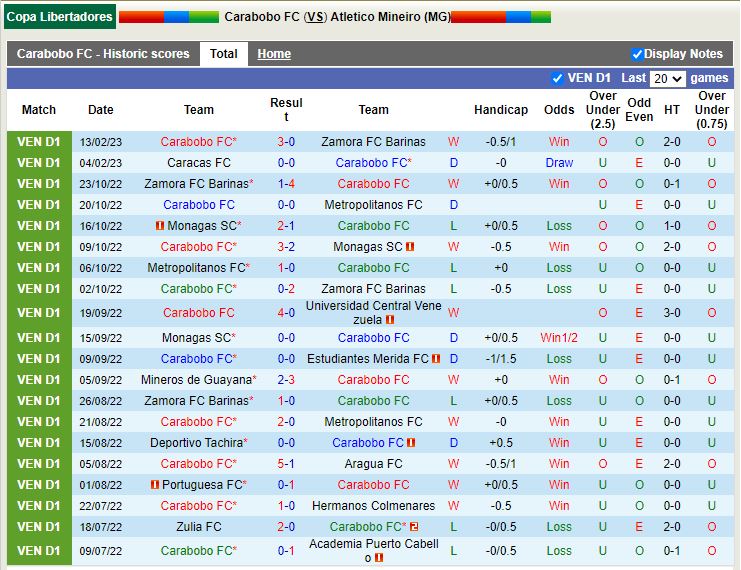Click the 5-1 score against Aragua FC
Image resolution: width=741 pixels, height=570 pixels.
286,464
